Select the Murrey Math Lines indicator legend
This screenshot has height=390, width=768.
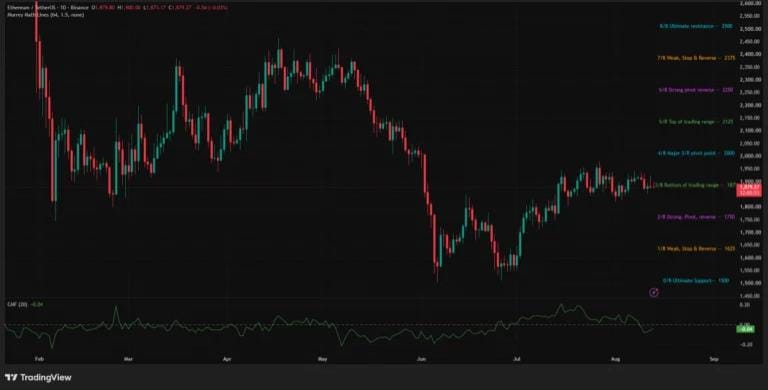pos(46,15)
